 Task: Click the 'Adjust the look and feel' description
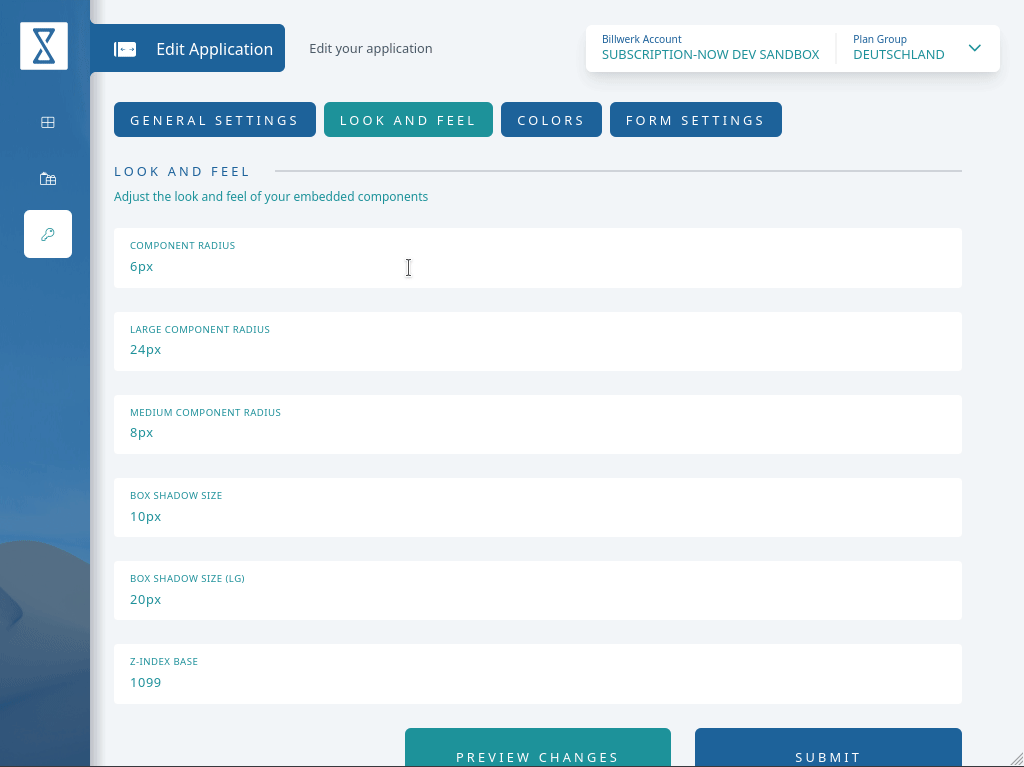click(271, 197)
